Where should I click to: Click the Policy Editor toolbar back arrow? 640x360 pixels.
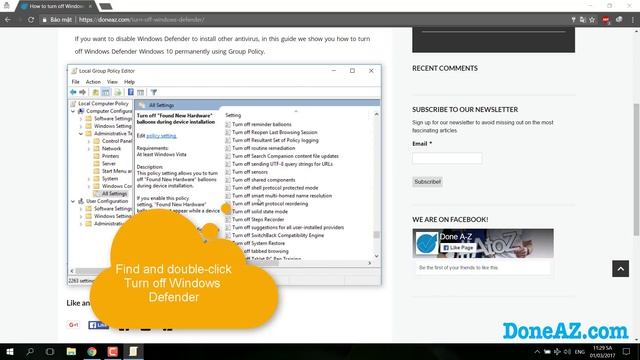click(x=73, y=92)
